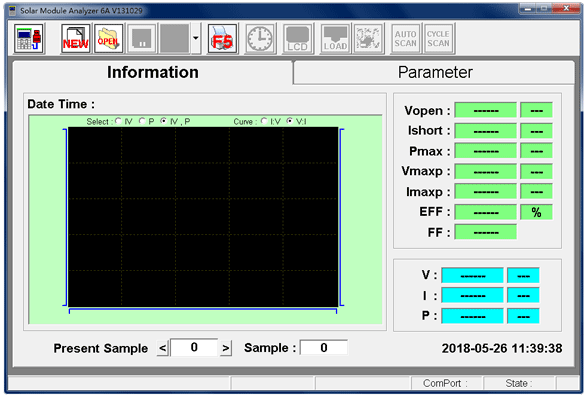Click the AUTO SCAN button
The image size is (587, 397).
pos(405,39)
